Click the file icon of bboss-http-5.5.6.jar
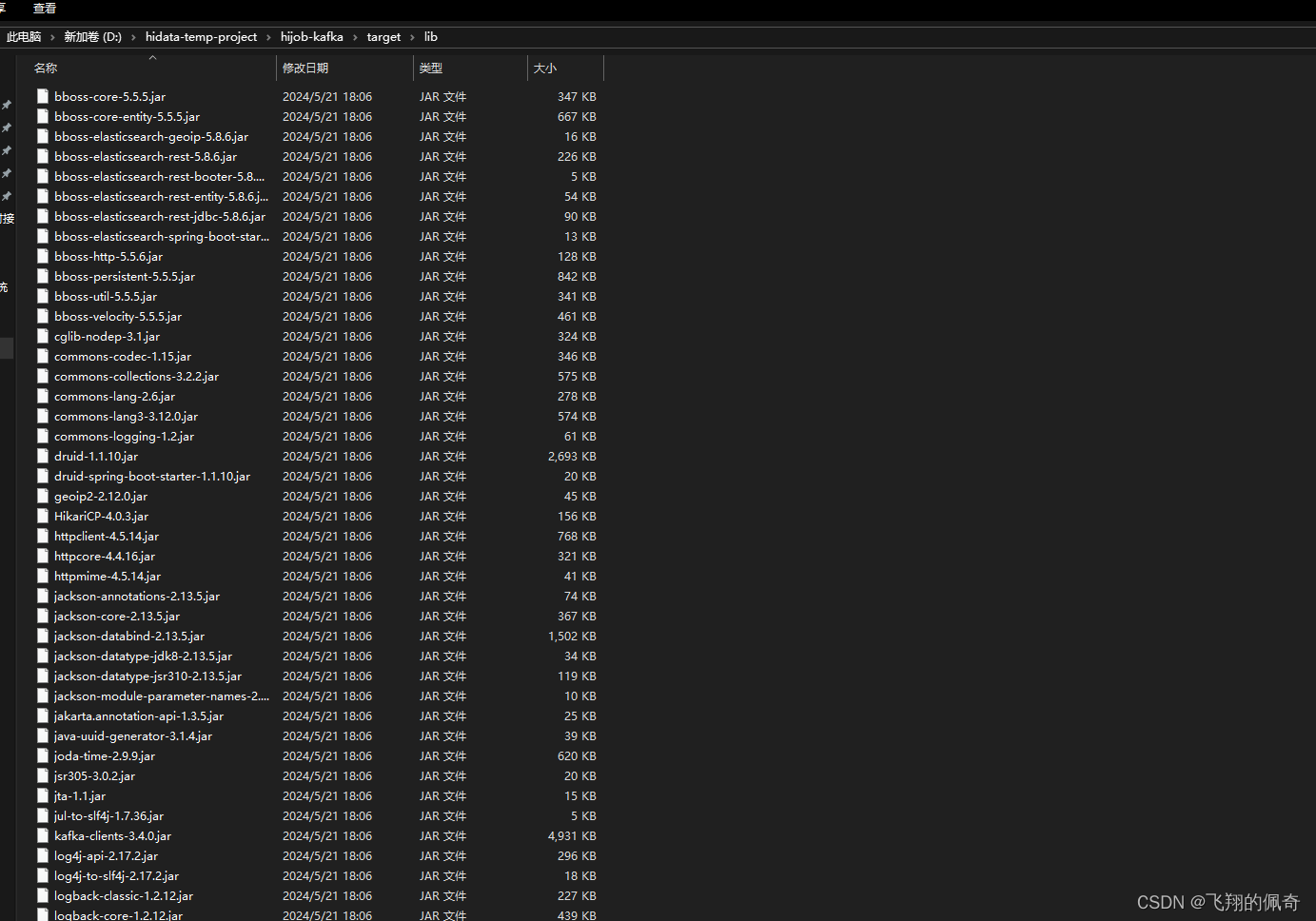This screenshot has height=921, width=1316. click(43, 256)
